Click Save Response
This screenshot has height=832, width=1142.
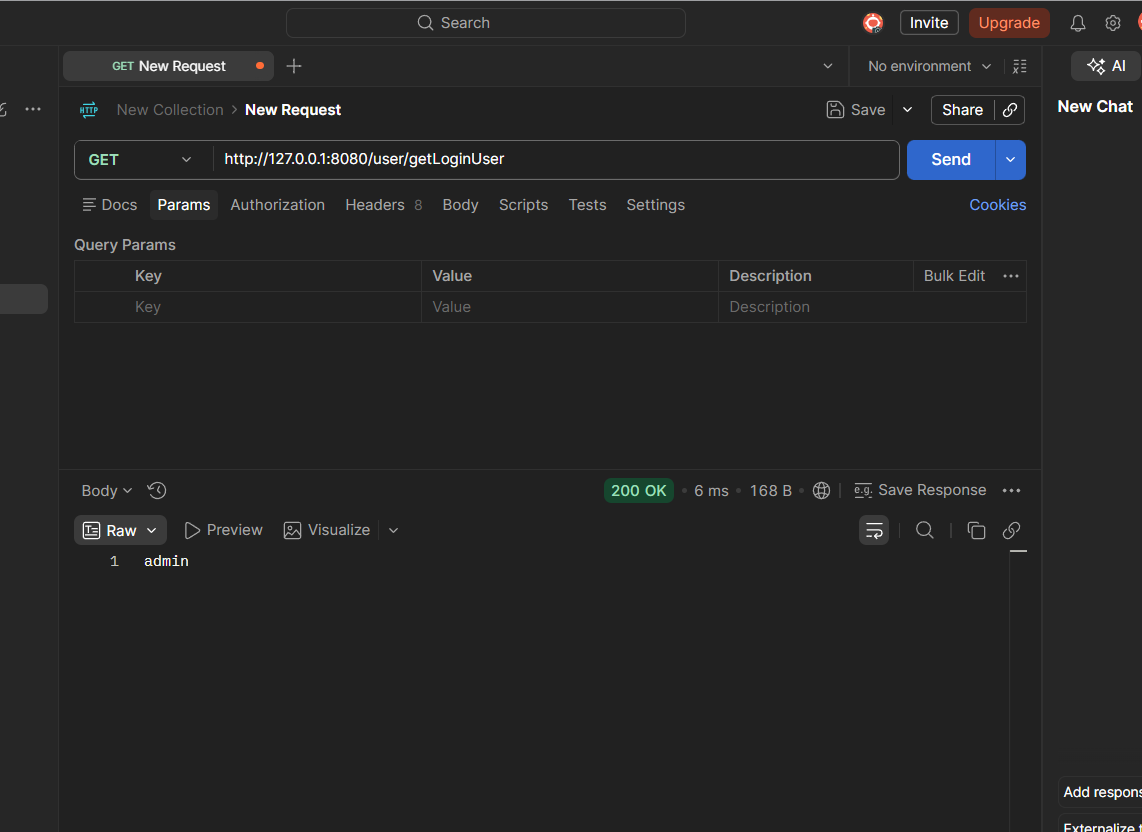(932, 490)
